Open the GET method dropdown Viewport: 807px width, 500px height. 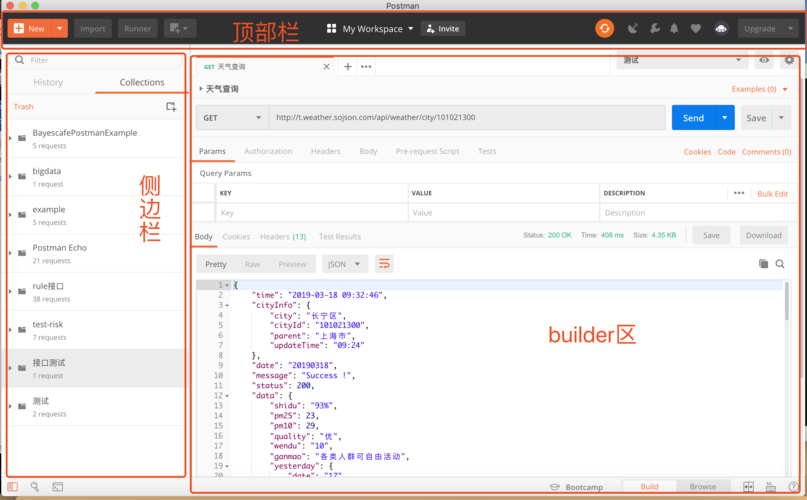[232, 118]
